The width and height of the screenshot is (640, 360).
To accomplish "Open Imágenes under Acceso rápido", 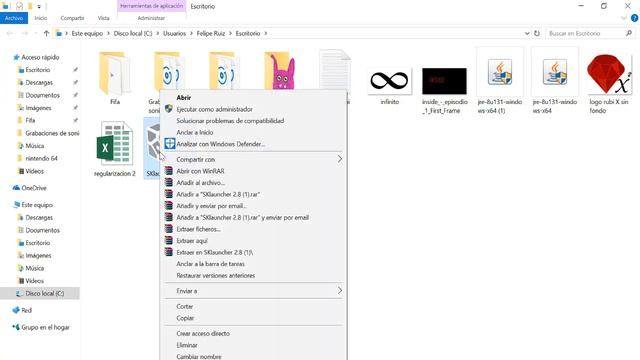I will click(x=38, y=108).
